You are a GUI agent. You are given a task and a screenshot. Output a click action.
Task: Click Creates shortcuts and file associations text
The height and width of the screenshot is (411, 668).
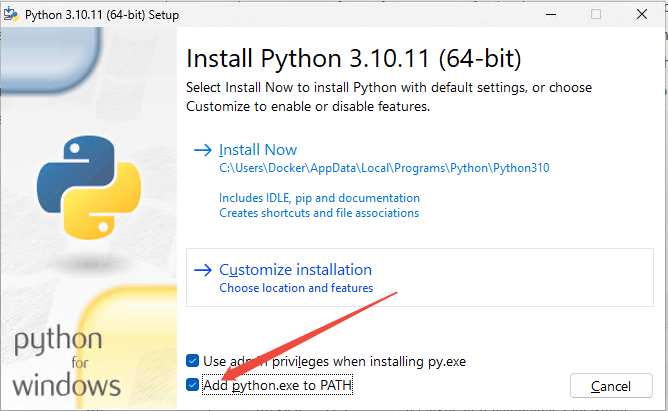pos(319,213)
